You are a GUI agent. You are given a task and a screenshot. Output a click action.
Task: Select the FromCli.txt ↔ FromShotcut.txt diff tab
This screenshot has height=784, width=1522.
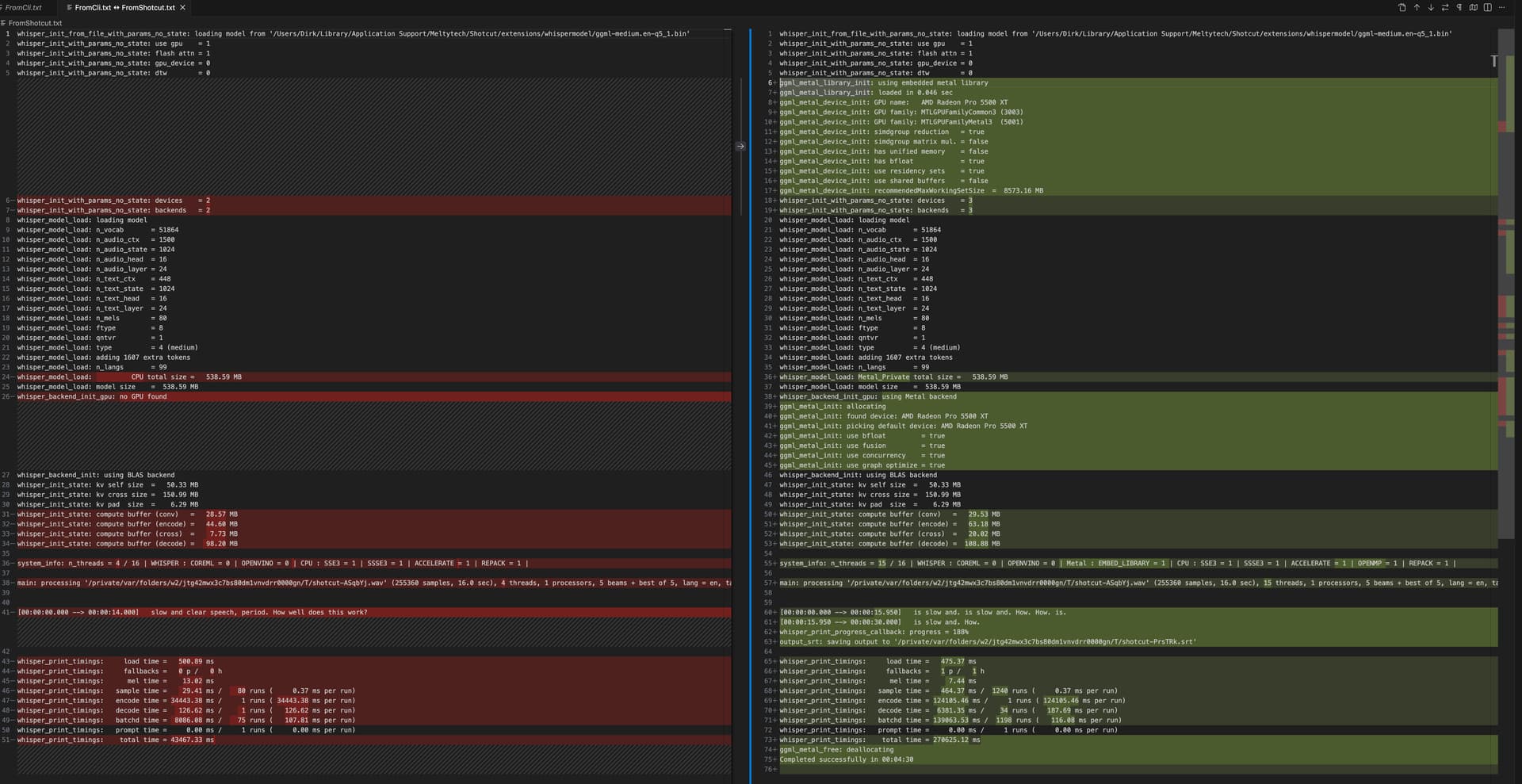click(124, 7)
